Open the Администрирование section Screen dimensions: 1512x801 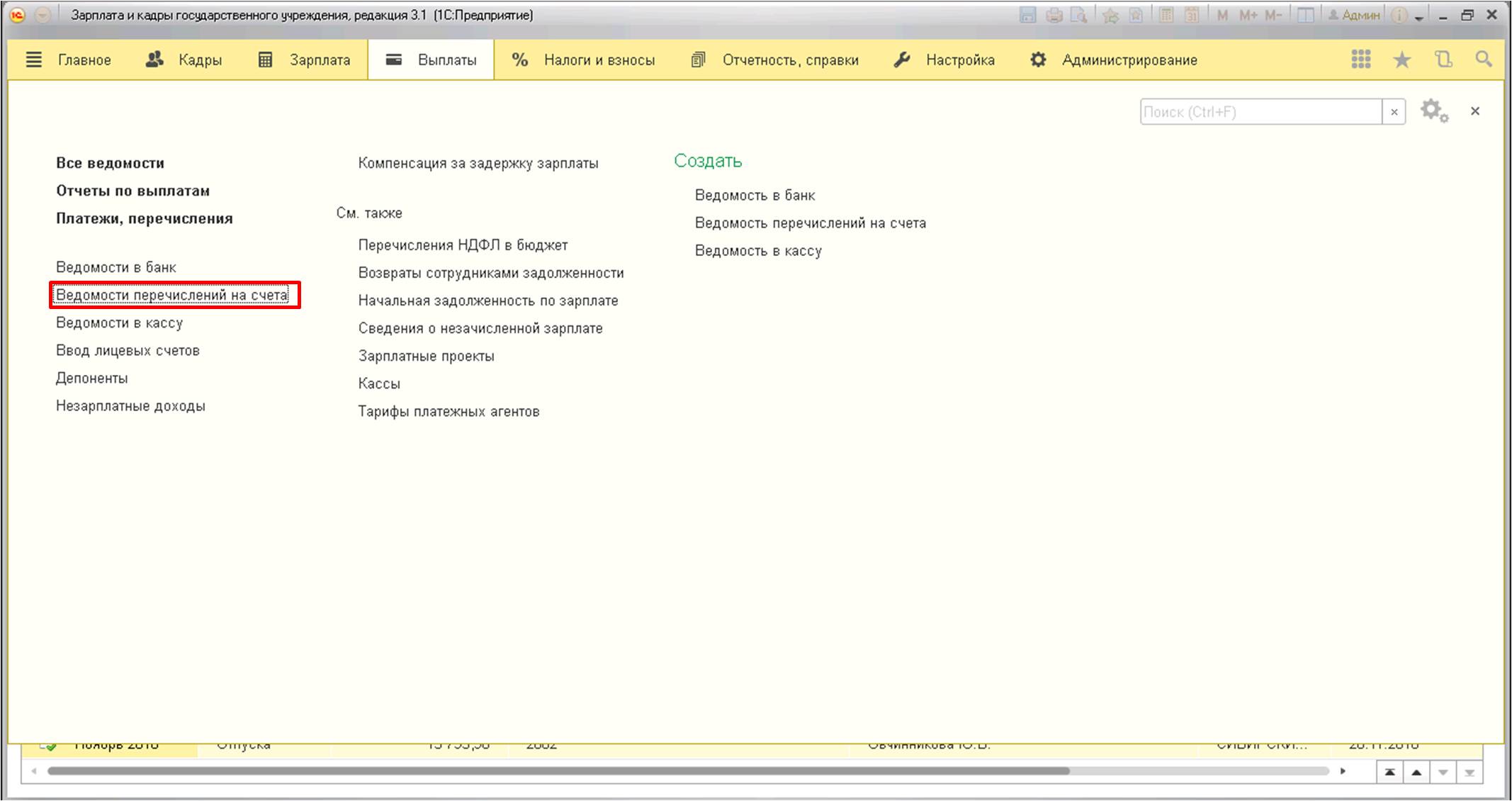point(1113,60)
